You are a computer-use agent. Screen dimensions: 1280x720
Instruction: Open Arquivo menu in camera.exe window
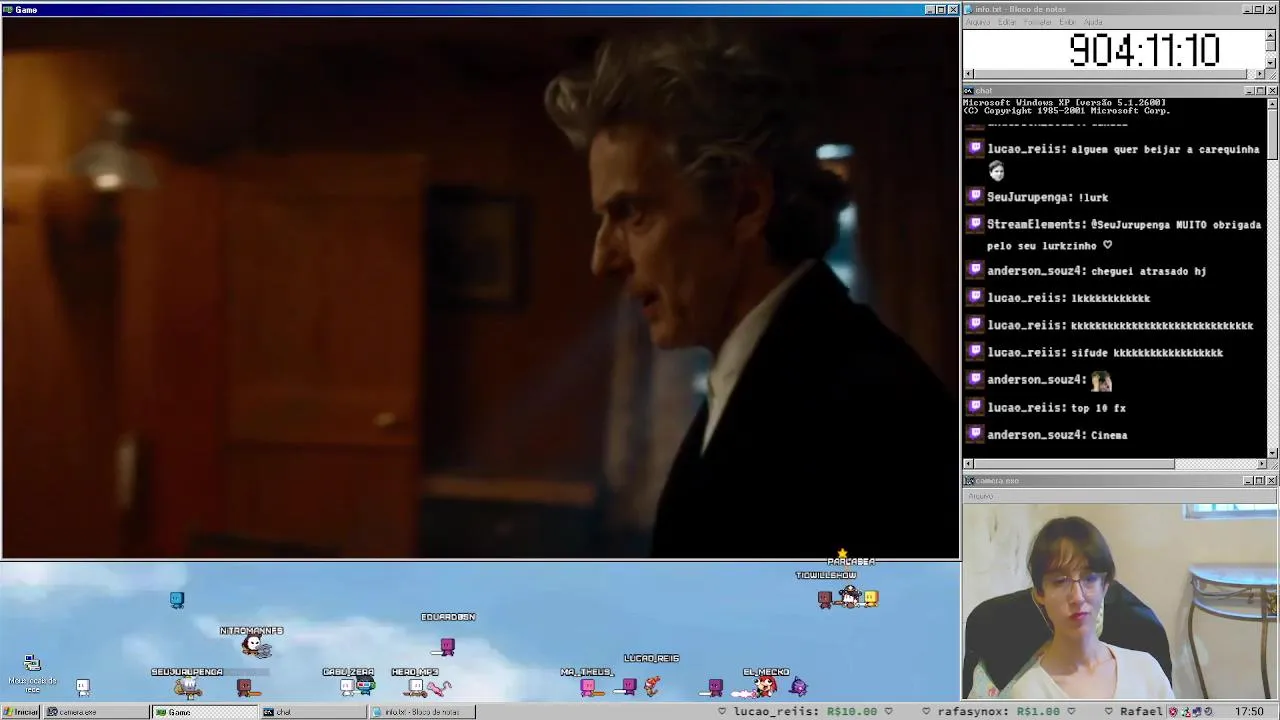980,496
